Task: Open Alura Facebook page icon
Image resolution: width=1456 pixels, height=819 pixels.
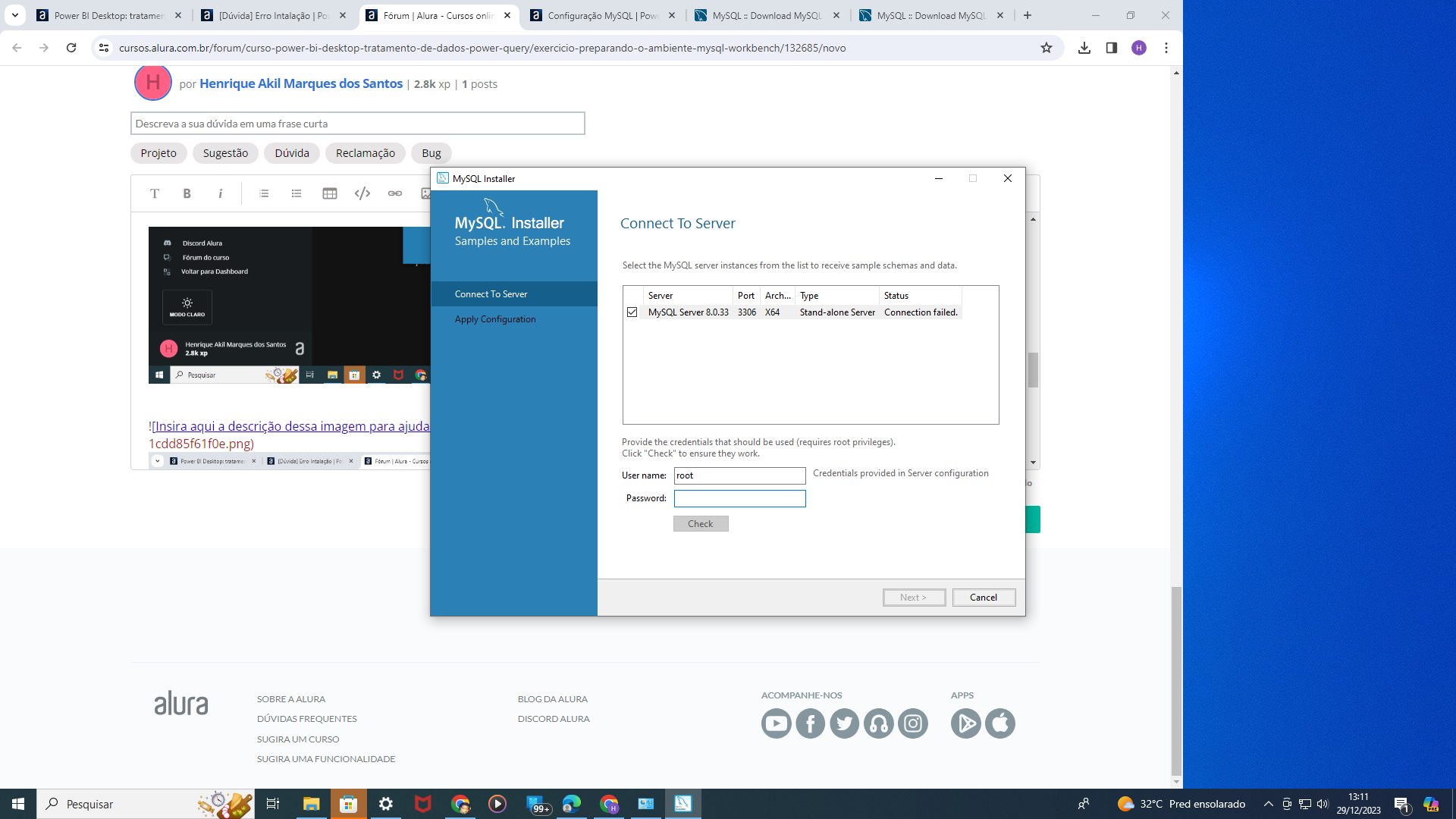Action: coord(811,723)
